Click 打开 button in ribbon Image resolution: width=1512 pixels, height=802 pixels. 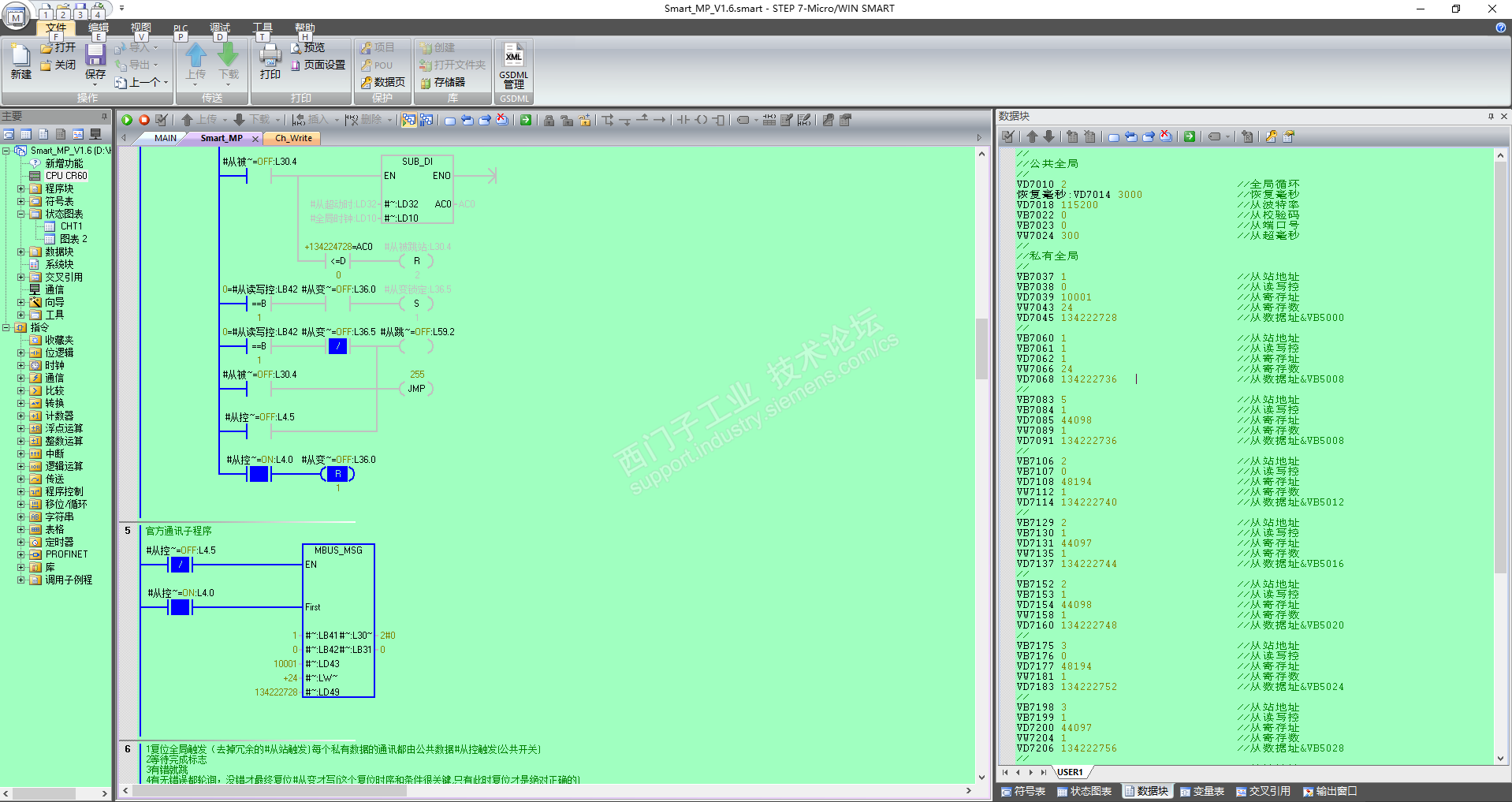point(58,48)
